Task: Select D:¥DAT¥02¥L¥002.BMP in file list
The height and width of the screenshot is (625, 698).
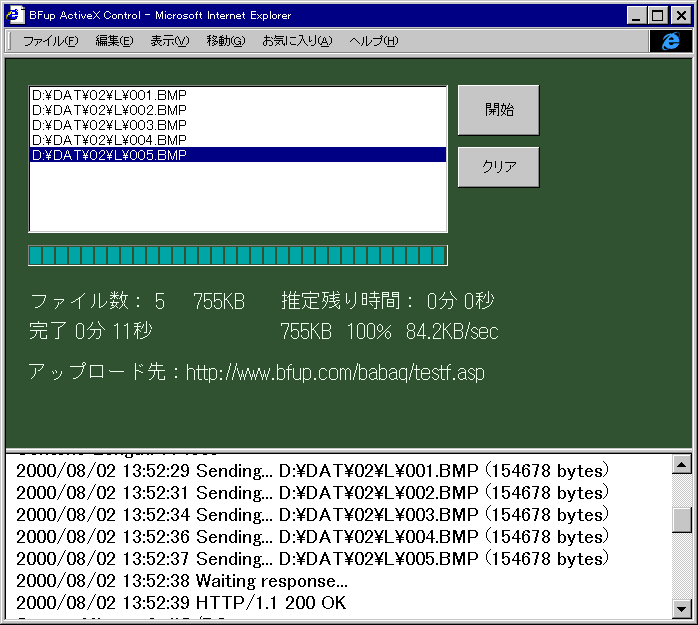Action: [238, 110]
